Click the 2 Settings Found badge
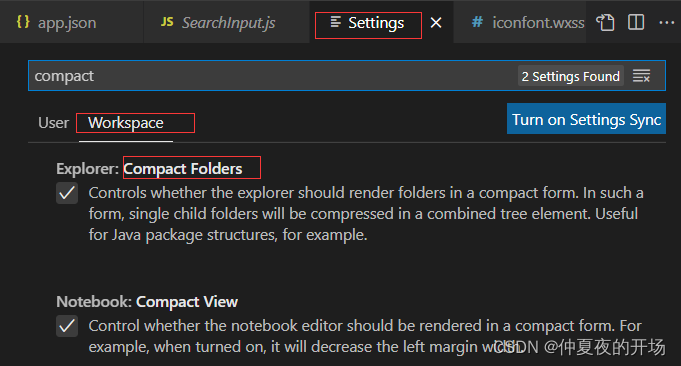The image size is (681, 366). pos(571,76)
